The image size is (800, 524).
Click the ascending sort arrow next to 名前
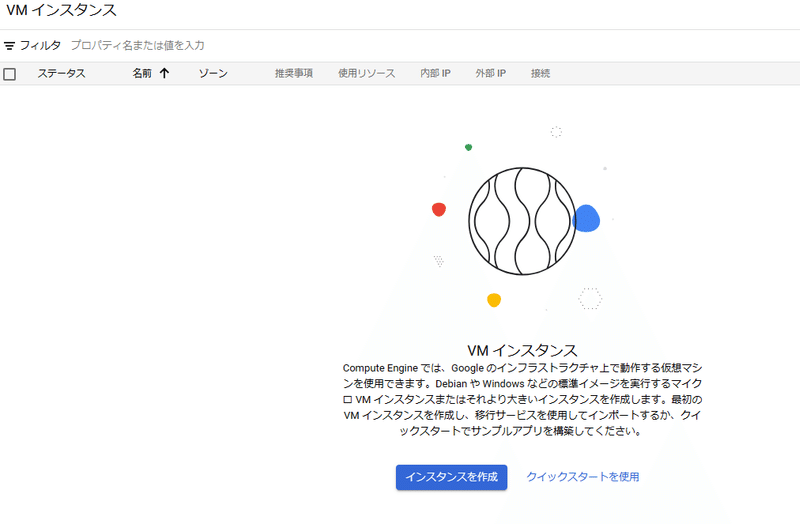(164, 73)
